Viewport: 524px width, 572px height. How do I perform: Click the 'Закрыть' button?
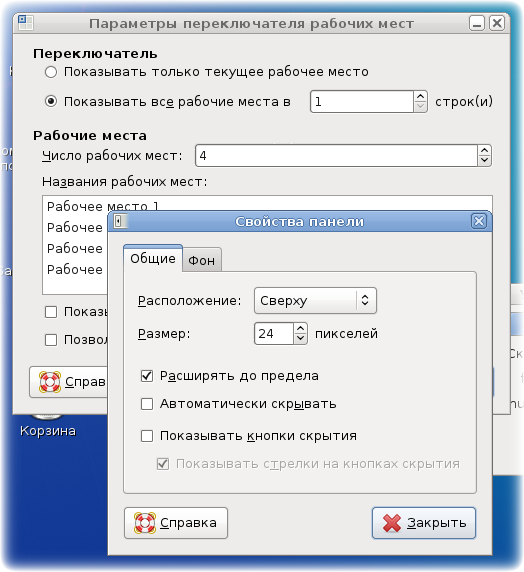[x=424, y=523]
